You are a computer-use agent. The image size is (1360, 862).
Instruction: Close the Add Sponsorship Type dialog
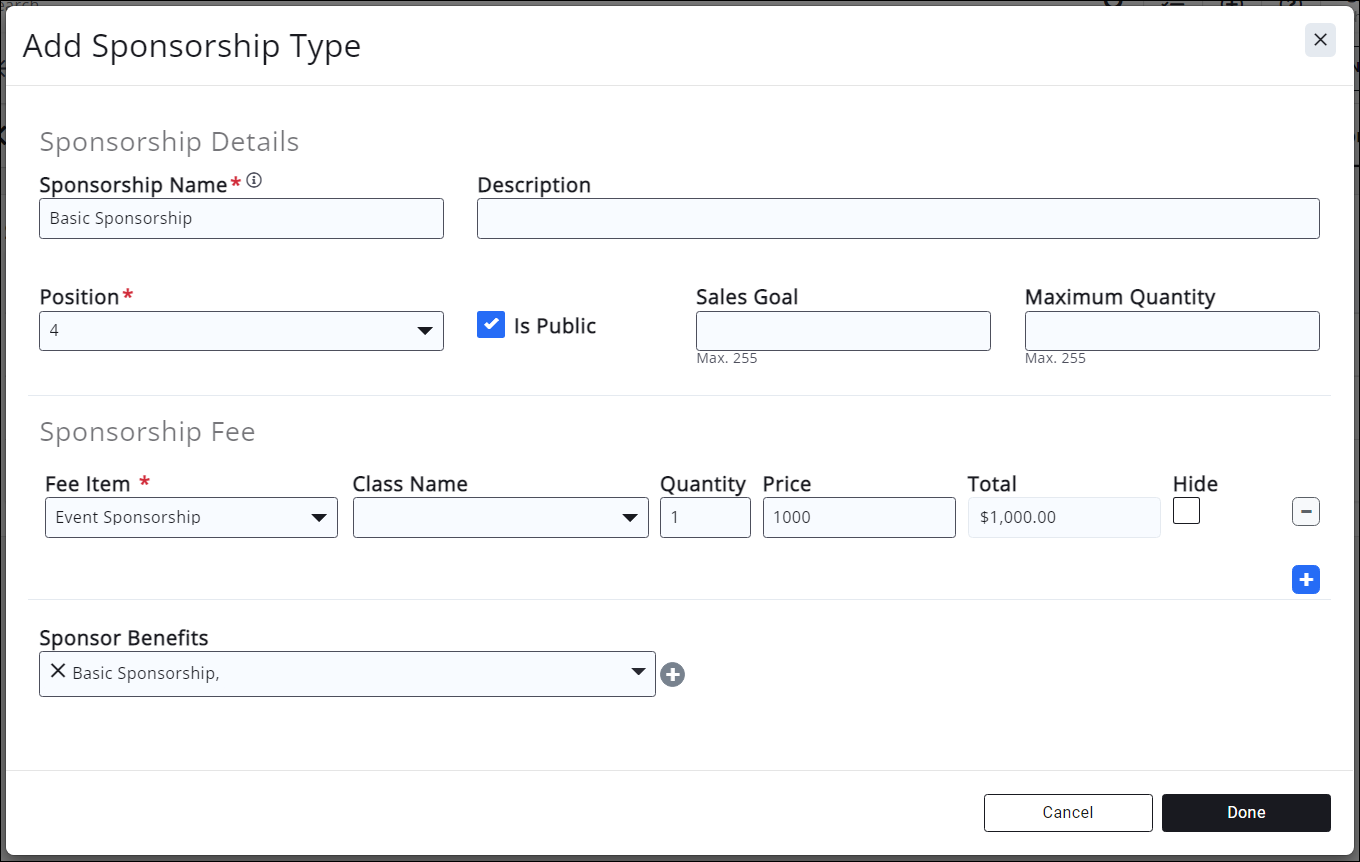pos(1320,40)
